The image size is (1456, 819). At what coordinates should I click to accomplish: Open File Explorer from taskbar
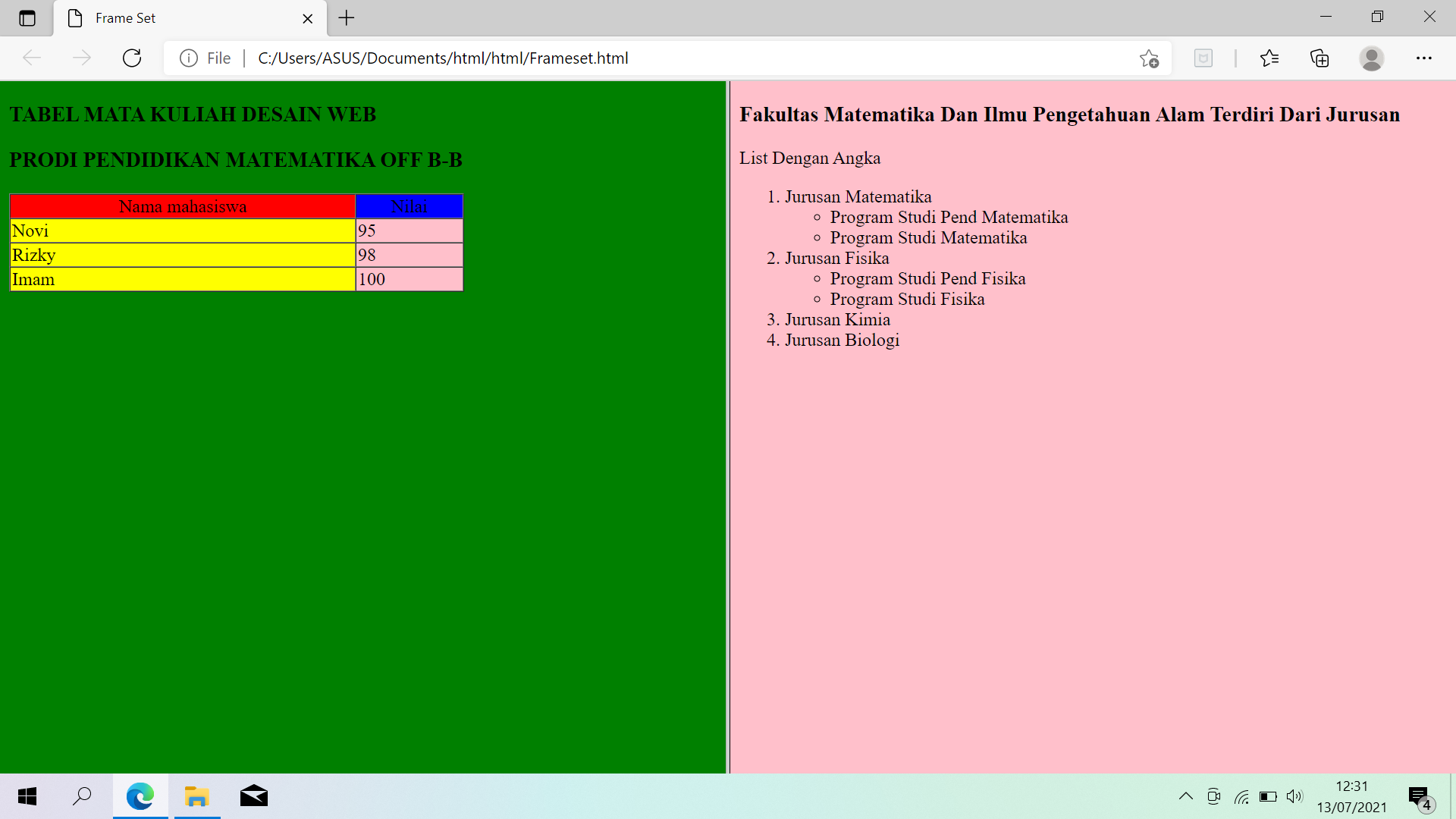click(x=197, y=796)
